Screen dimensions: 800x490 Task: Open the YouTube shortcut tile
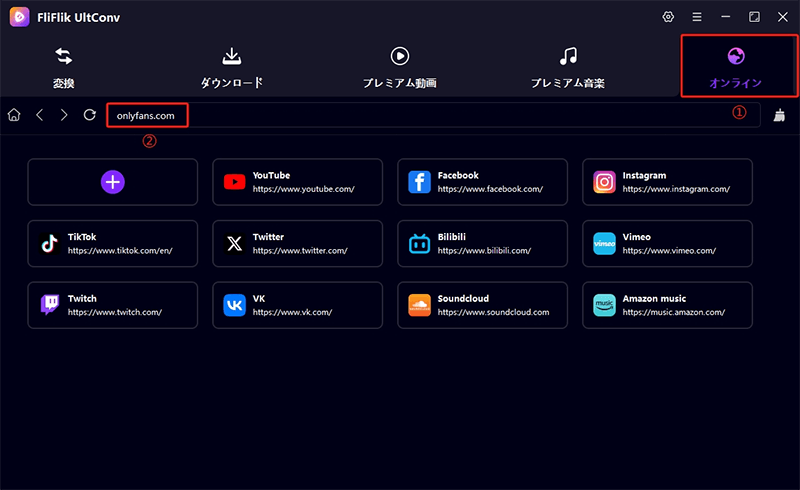pos(297,181)
